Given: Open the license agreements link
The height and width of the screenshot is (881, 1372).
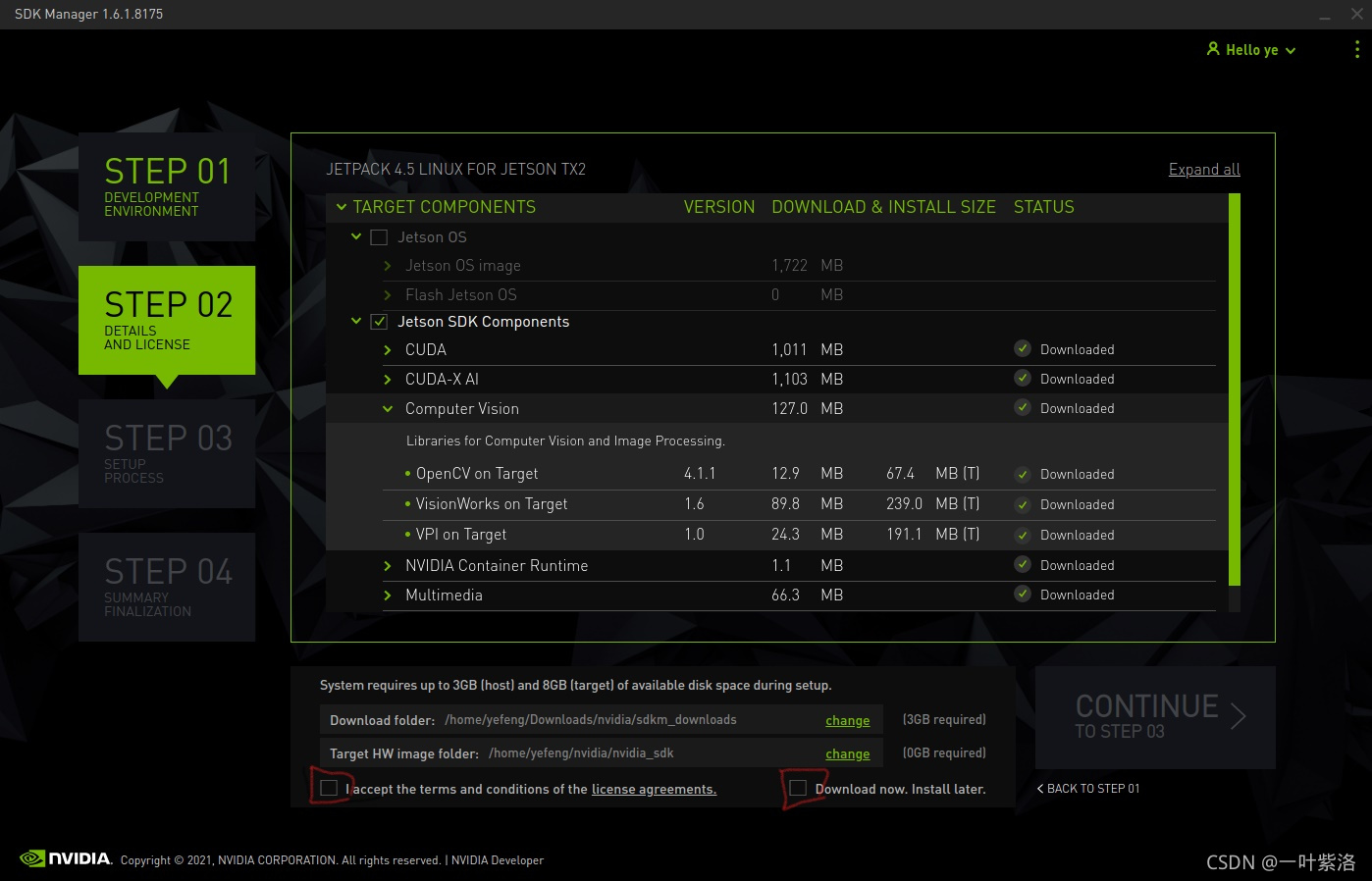Looking at the screenshot, I should coord(654,789).
